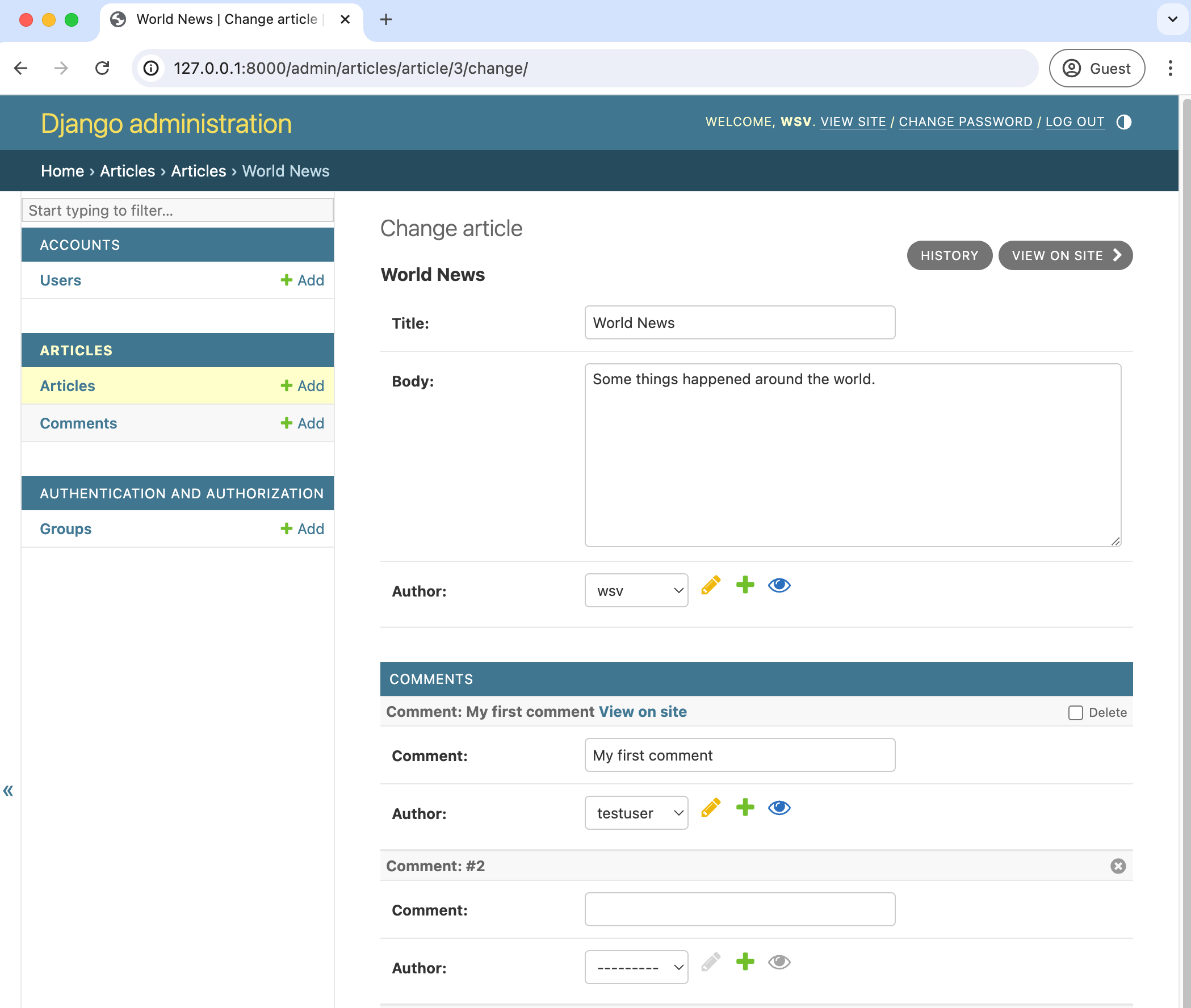Click the edit pencil icon for wsv author

711,585
